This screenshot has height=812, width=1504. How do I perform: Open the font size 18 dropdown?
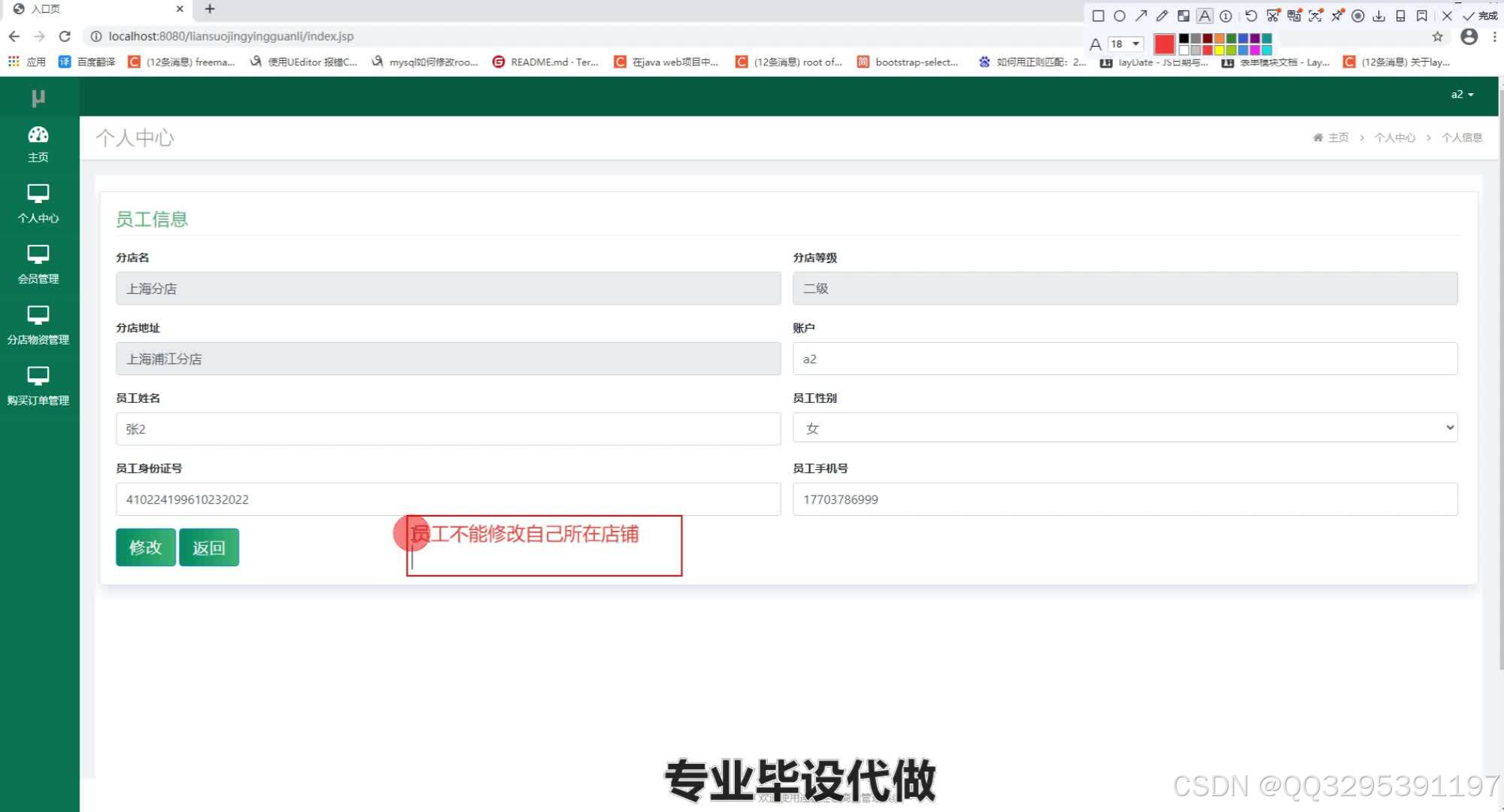tap(1126, 44)
